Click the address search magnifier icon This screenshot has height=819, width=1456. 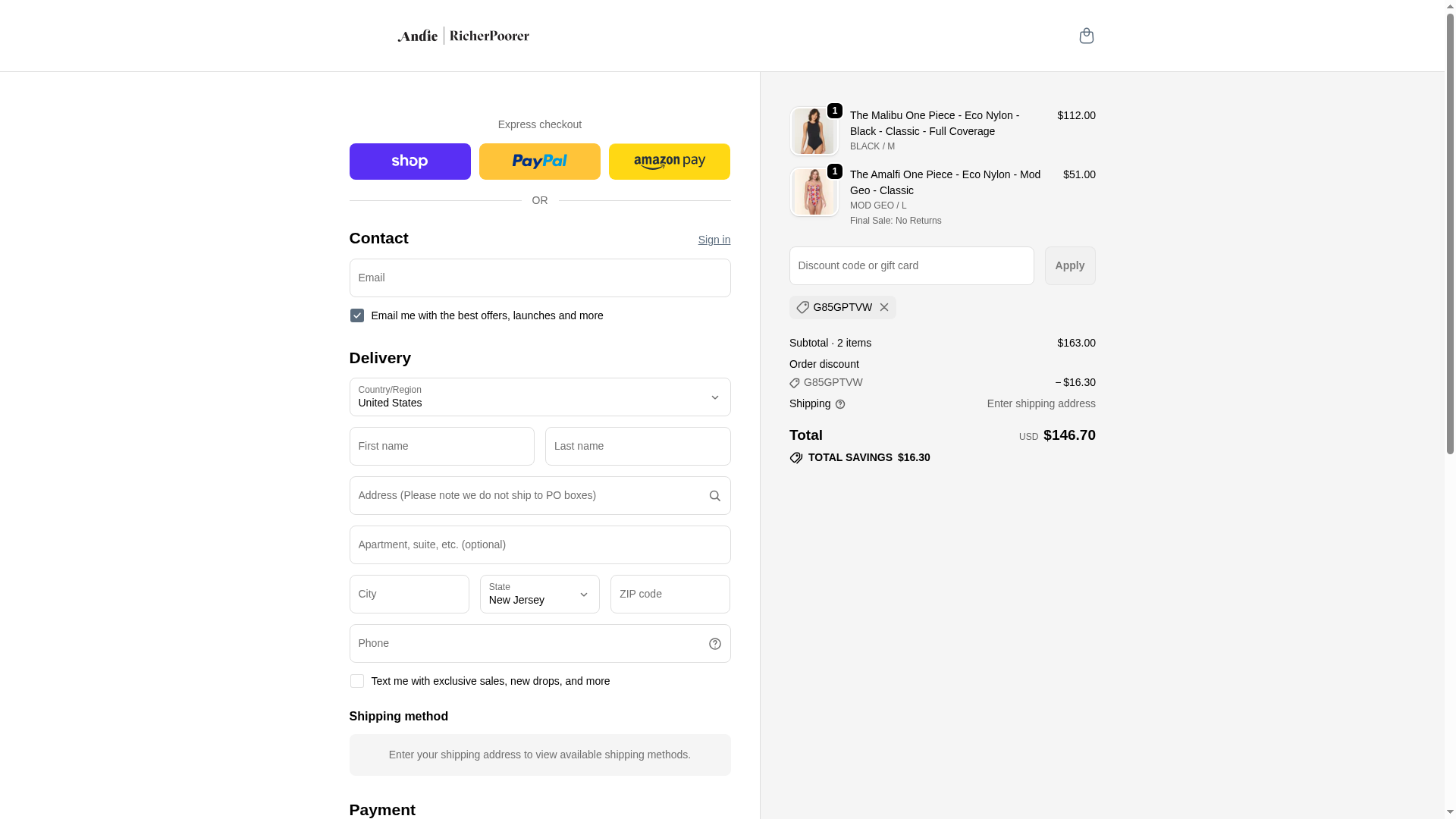[714, 496]
